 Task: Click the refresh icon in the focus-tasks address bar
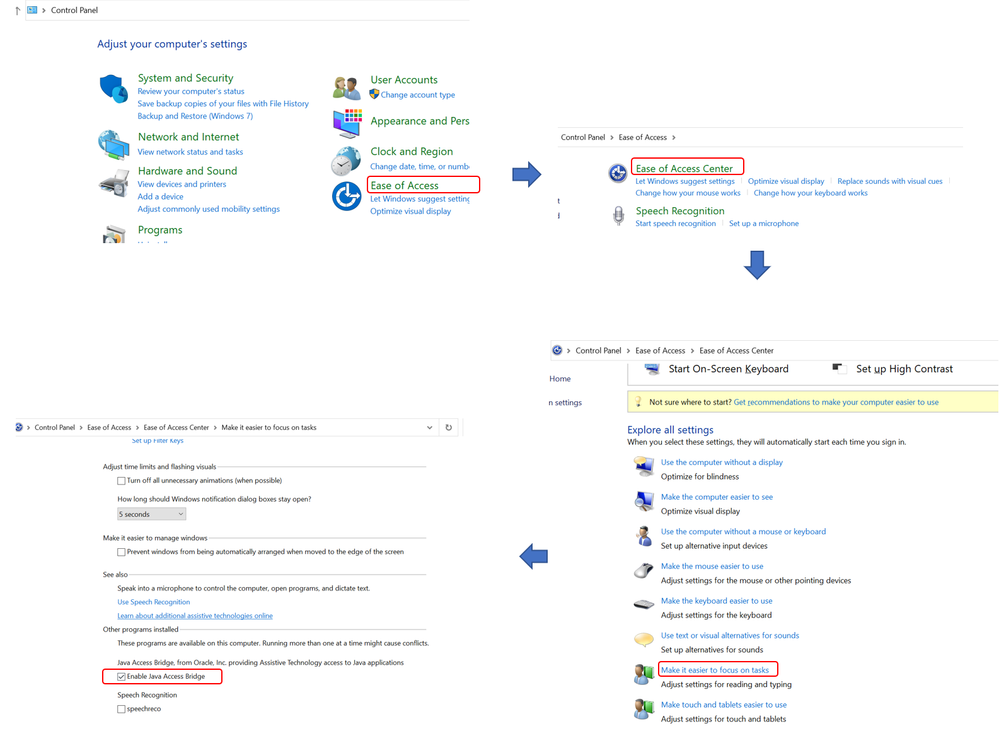coord(449,427)
